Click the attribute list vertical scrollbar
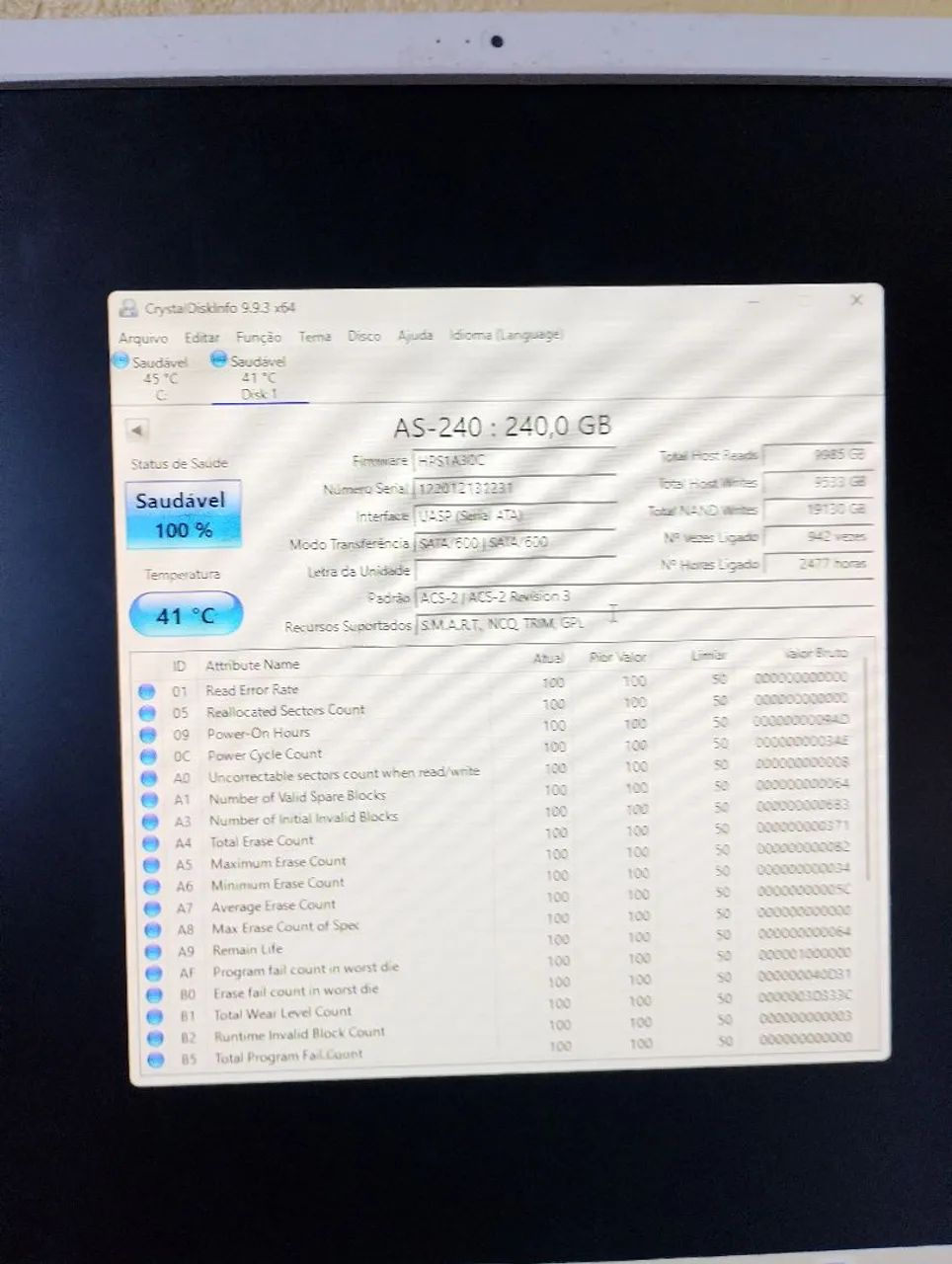 point(867,770)
